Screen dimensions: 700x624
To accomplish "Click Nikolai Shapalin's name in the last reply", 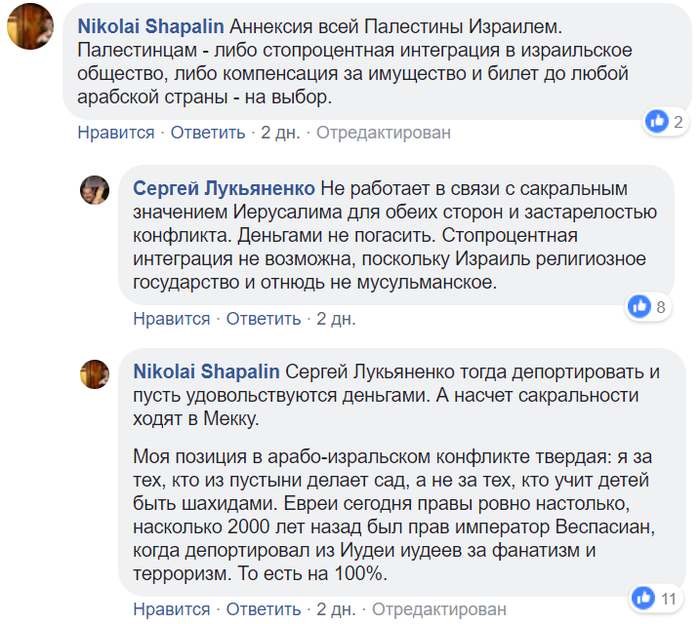I will pyautogui.click(x=206, y=371).
